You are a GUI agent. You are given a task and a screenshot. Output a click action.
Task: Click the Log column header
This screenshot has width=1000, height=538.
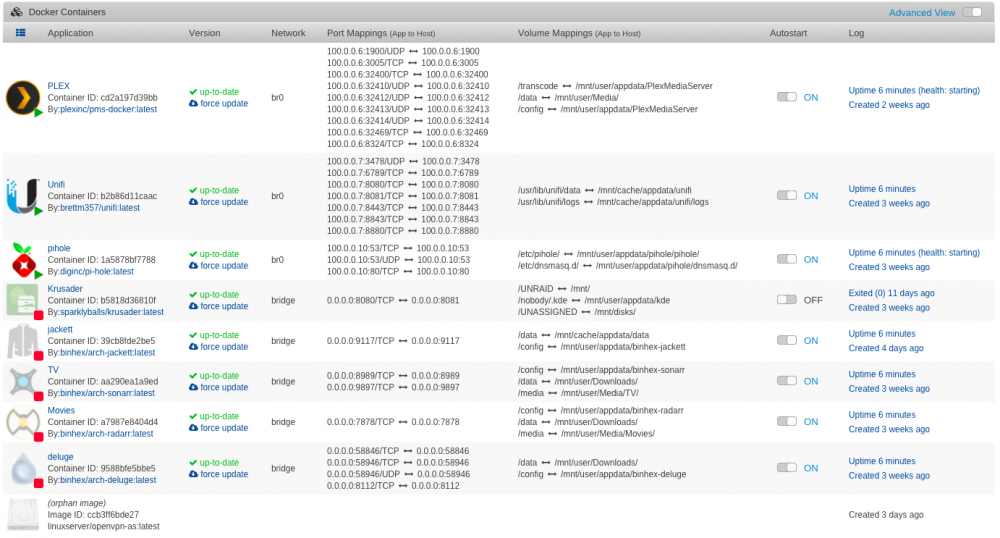pos(856,33)
